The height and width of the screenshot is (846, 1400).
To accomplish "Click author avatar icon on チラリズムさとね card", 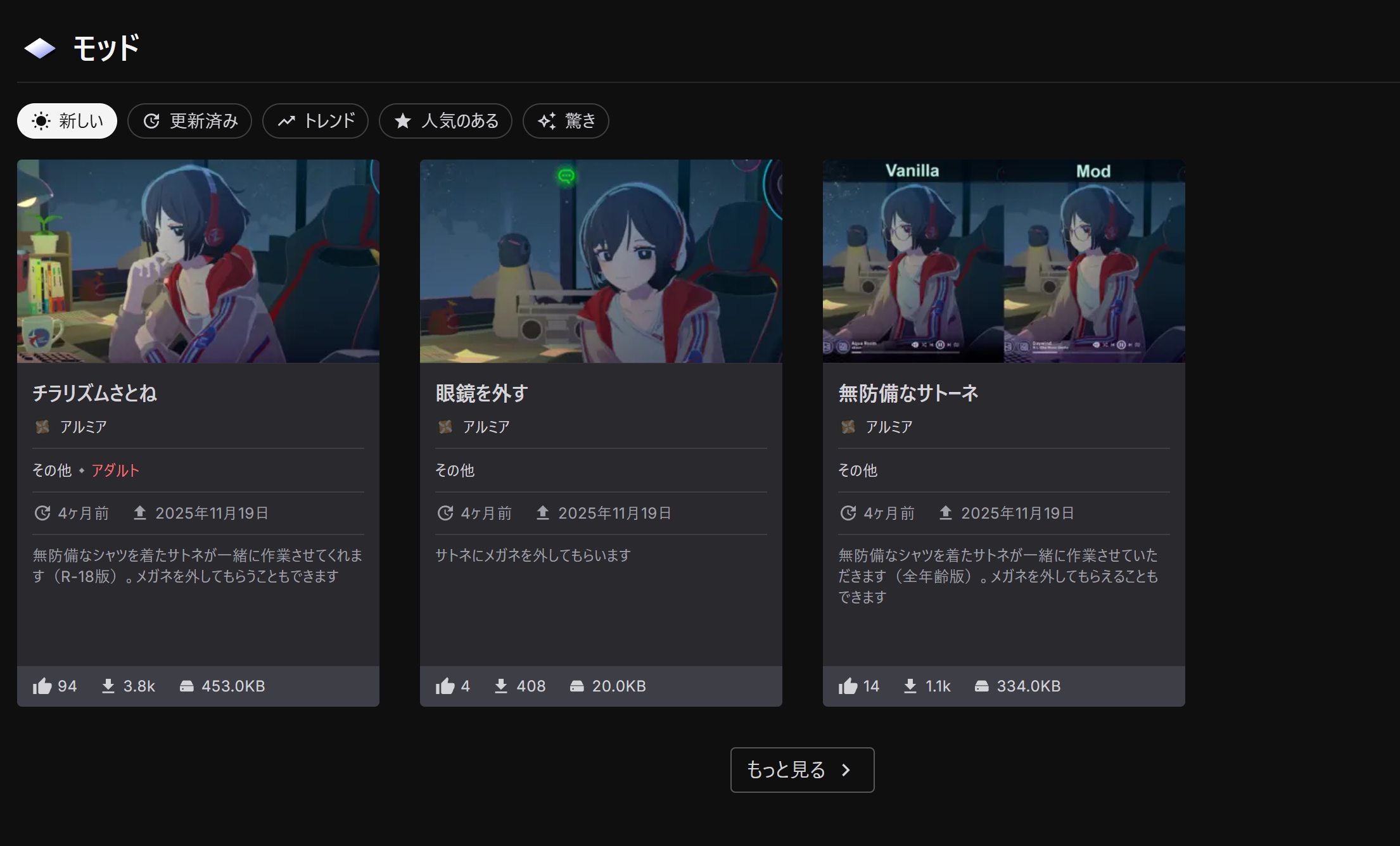I will (x=42, y=427).
